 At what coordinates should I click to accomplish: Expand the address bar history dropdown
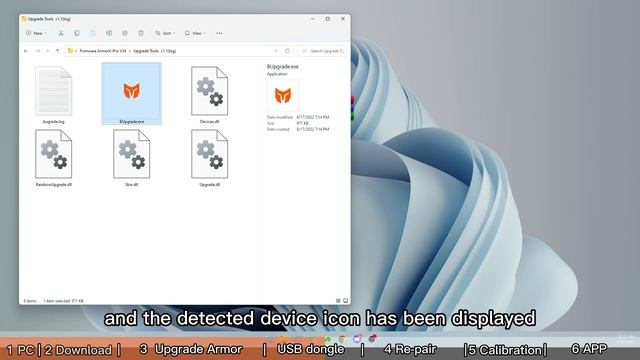[x=276, y=51]
